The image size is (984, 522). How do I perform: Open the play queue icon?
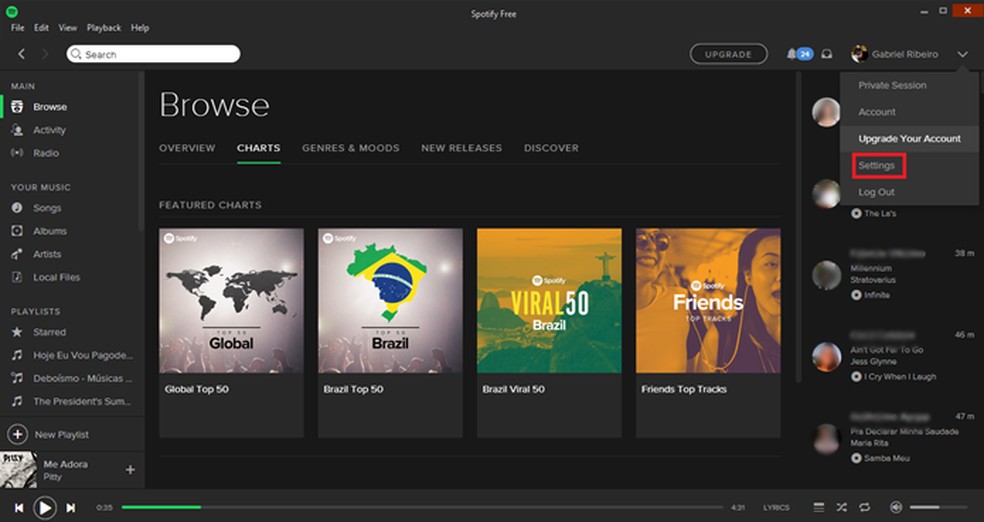point(818,507)
